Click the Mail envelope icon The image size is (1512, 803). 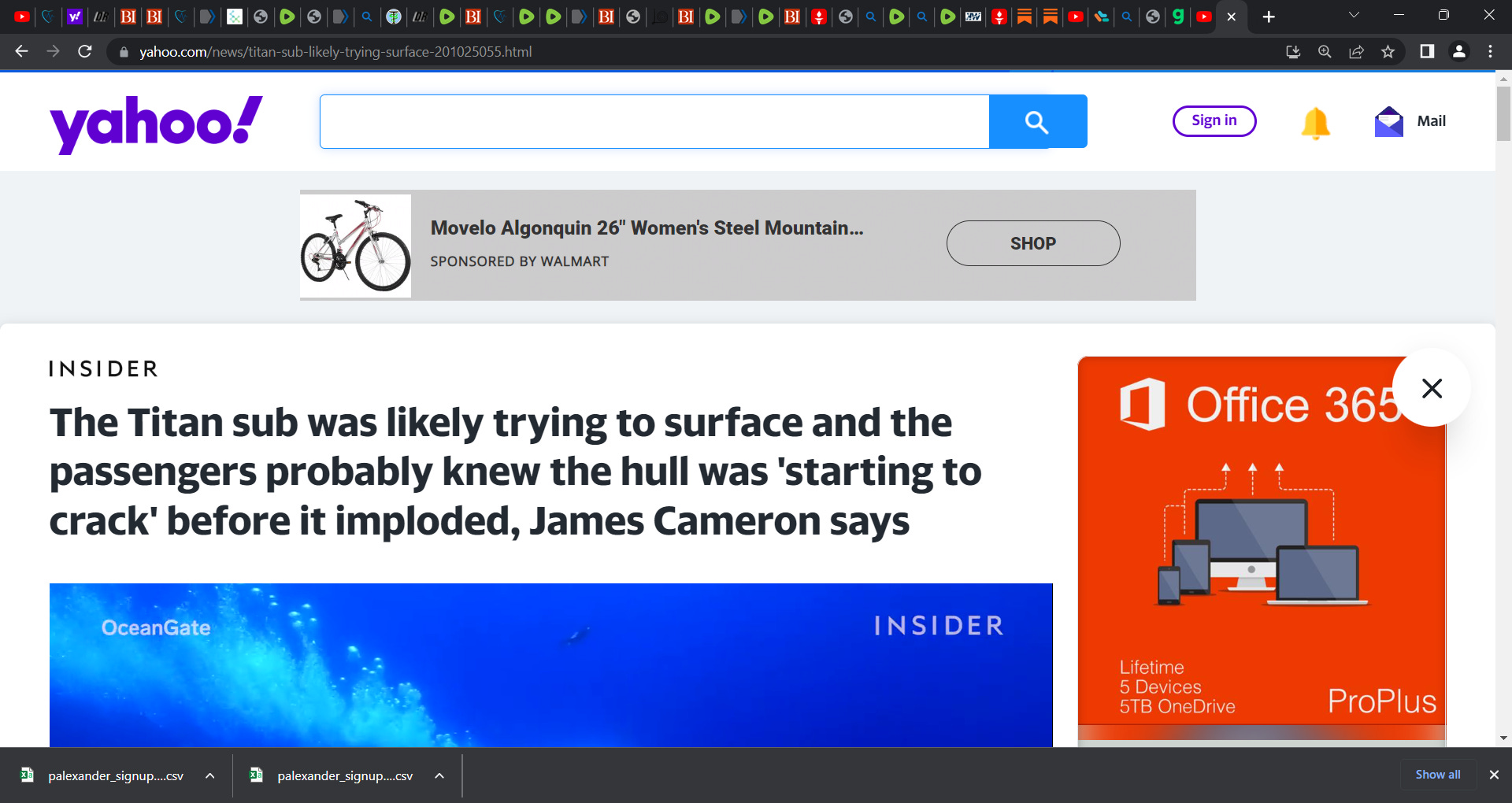pyautogui.click(x=1388, y=121)
